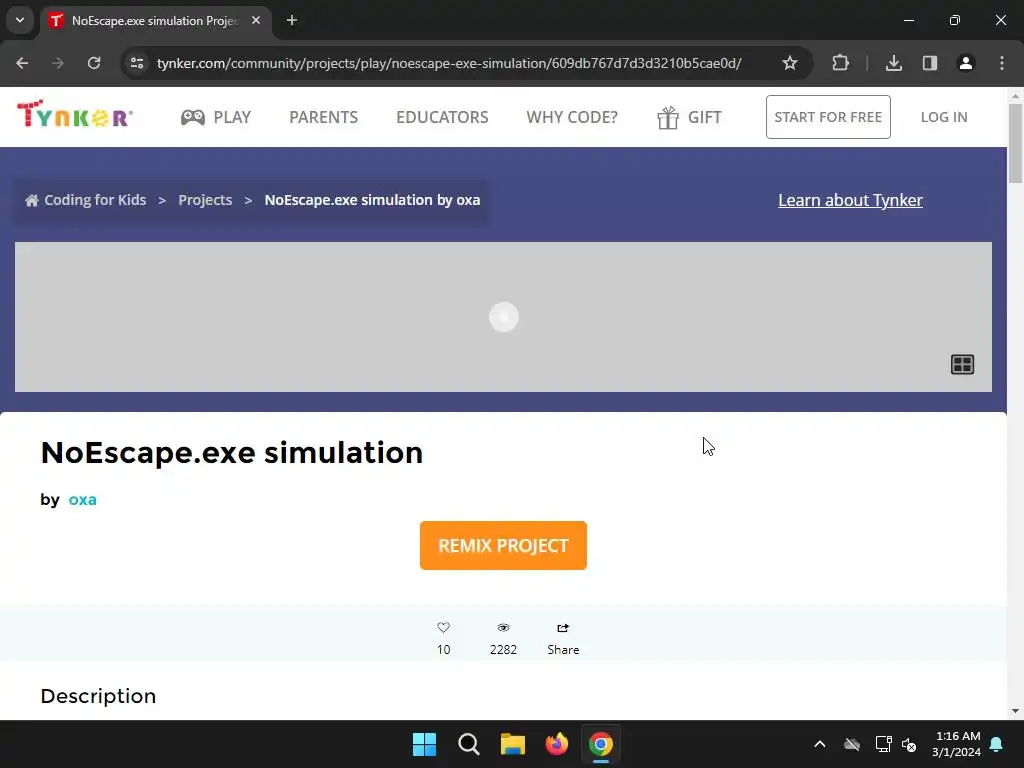
Task: Click the 10 likes count
Action: tap(443, 650)
